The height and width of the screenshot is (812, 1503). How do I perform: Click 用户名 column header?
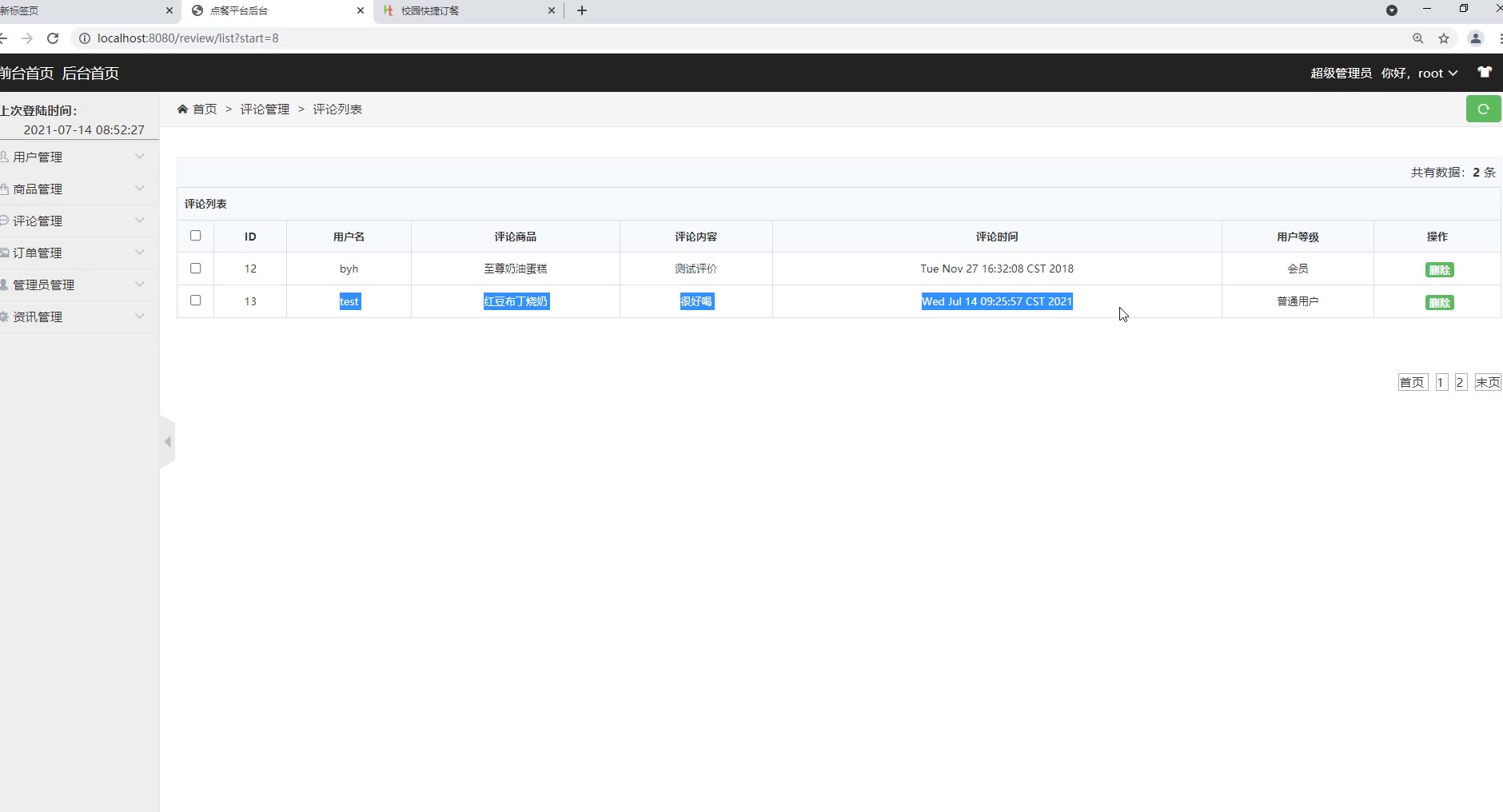[x=349, y=237]
